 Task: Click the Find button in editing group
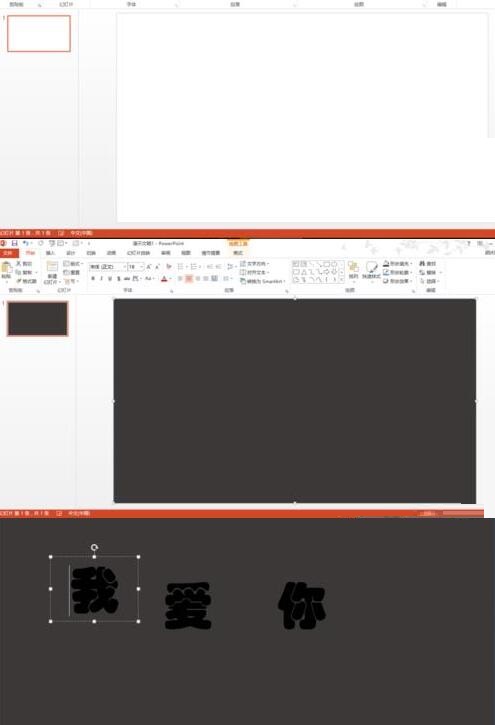428,264
